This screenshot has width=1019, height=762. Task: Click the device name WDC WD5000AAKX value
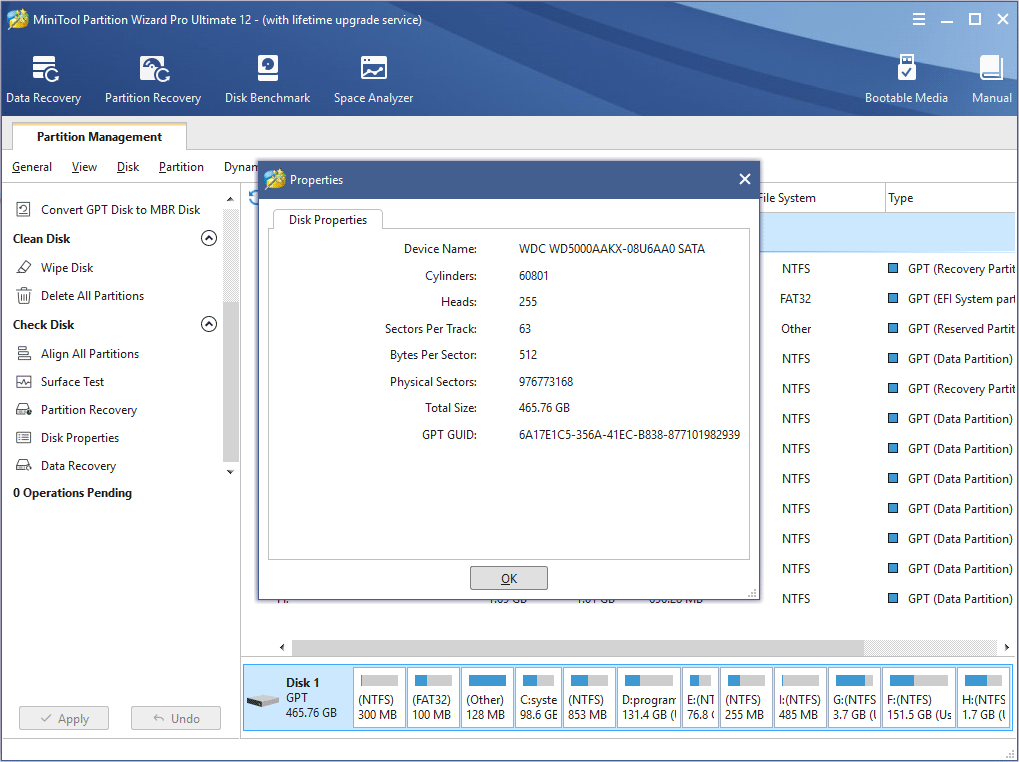(x=612, y=249)
